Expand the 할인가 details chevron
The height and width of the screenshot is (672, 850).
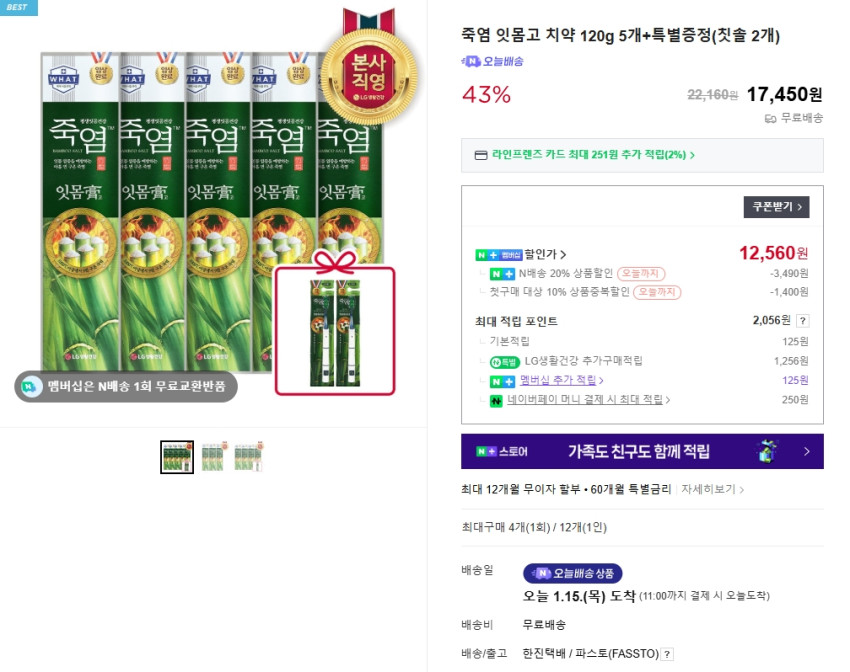coord(563,254)
